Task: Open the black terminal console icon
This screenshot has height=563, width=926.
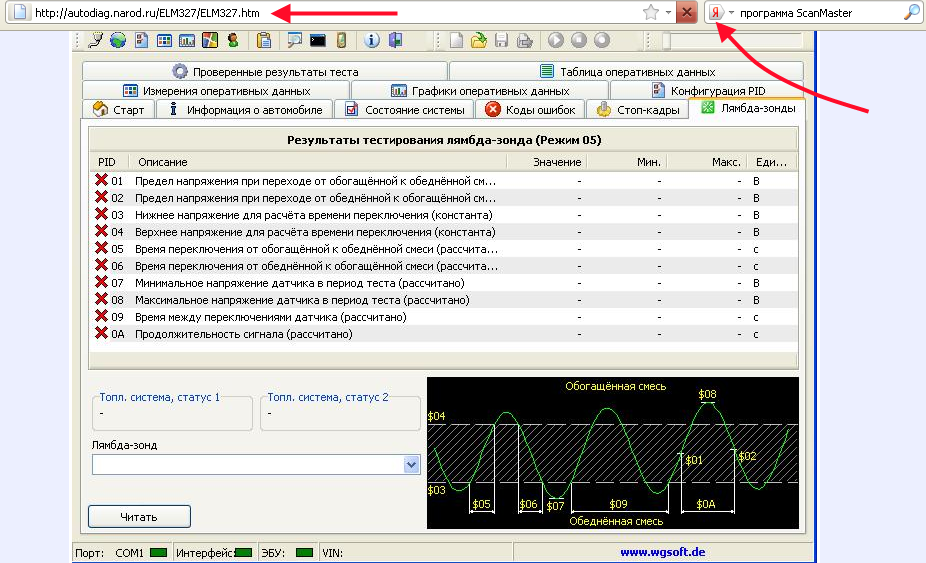Action: tap(318, 40)
